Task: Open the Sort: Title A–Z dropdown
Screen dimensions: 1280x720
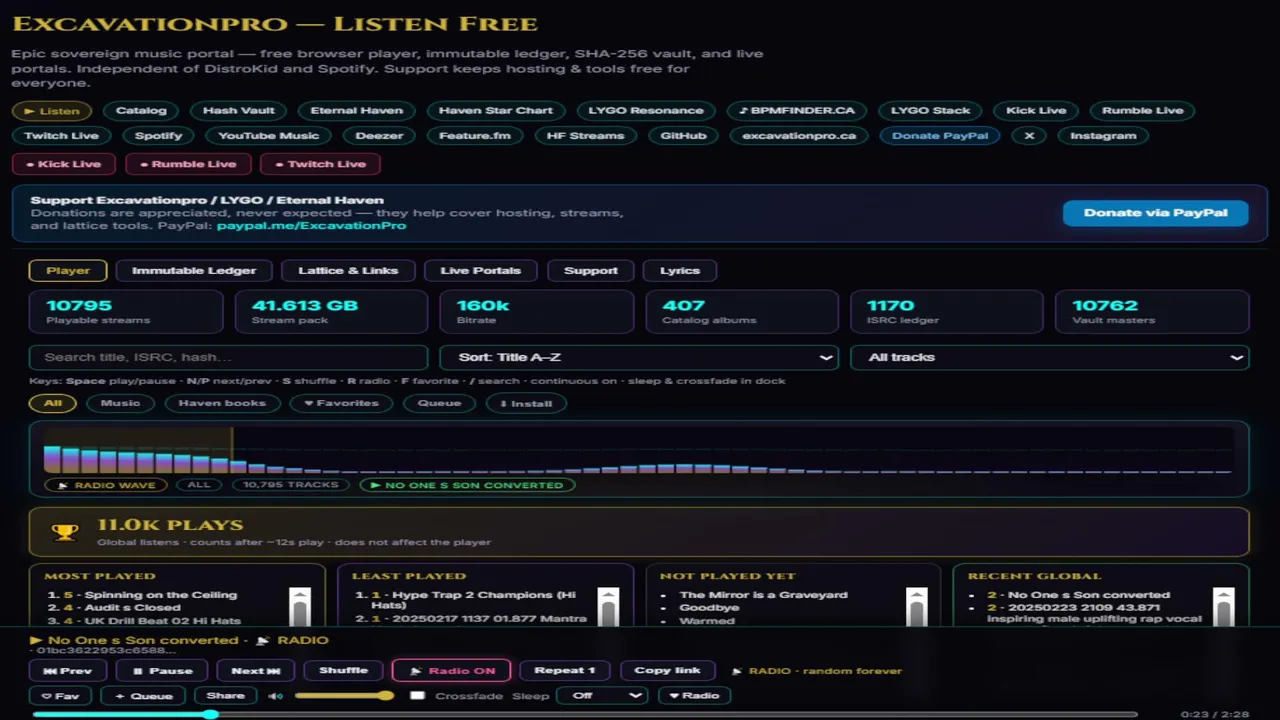Action: click(x=639, y=357)
